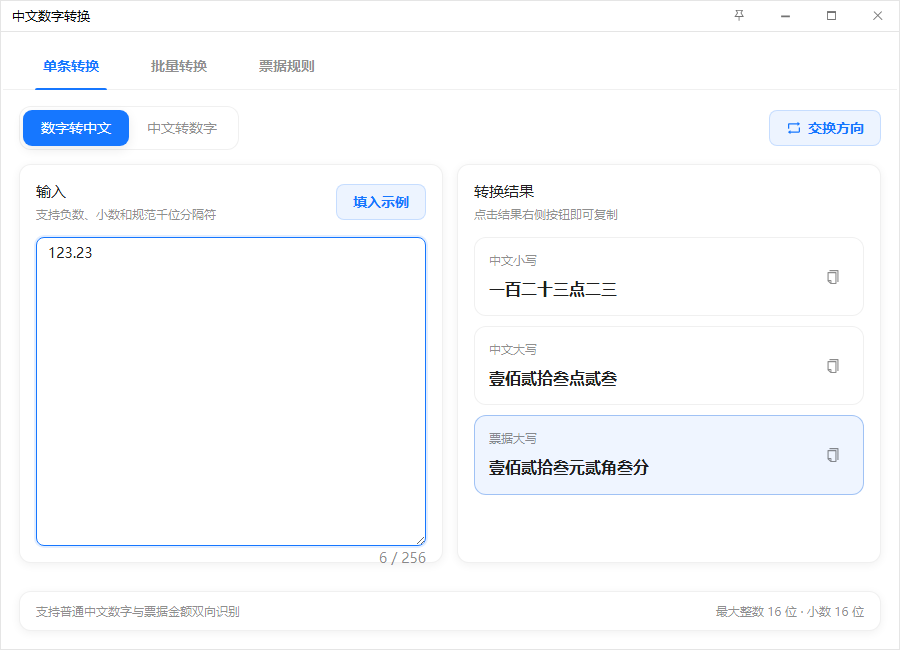Switch to the 单条转换 tab

coord(71,66)
